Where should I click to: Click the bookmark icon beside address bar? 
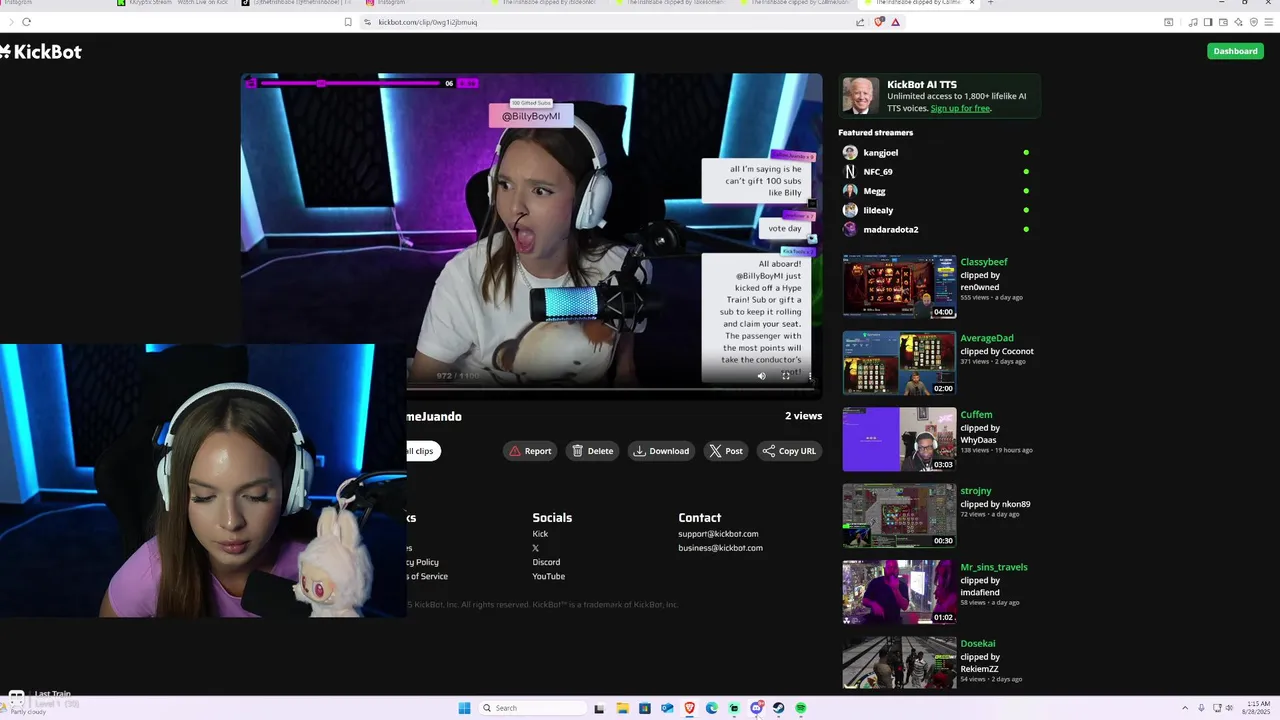pyautogui.click(x=348, y=22)
